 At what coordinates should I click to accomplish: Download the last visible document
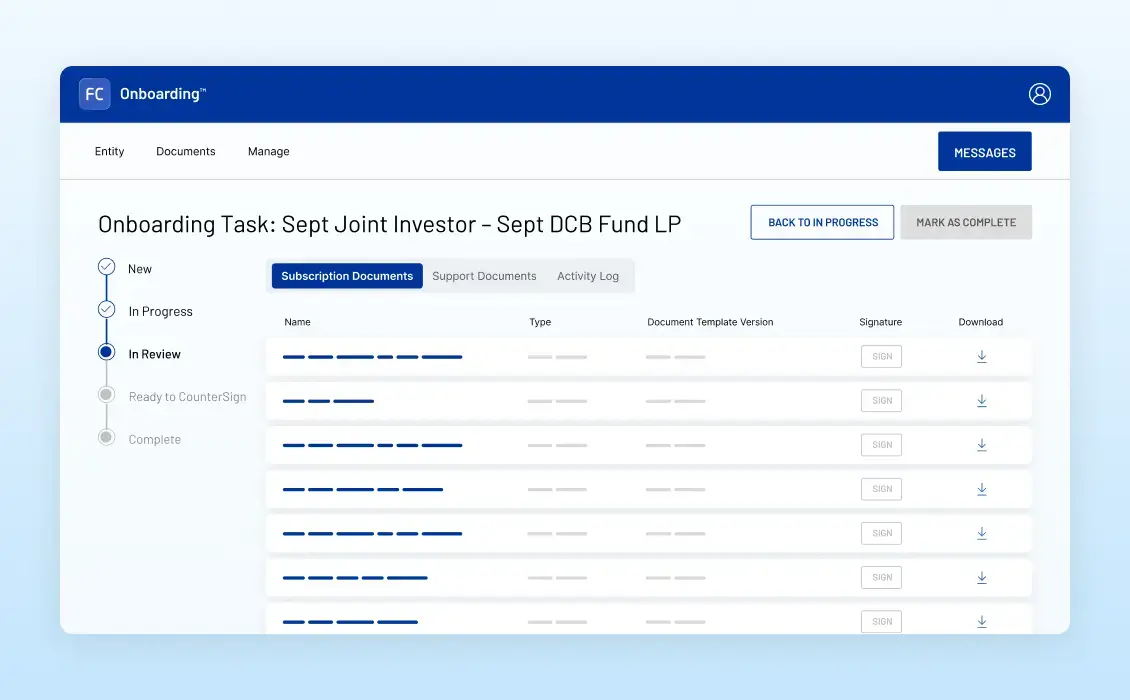click(x=981, y=621)
